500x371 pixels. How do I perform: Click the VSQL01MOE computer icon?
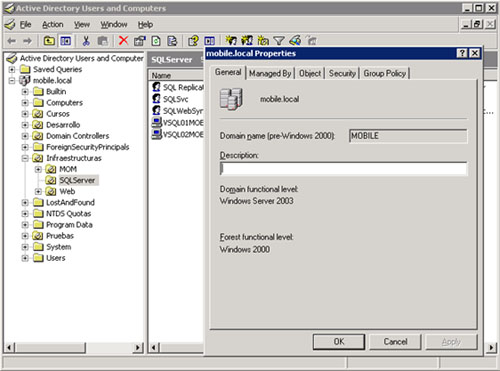tap(156, 122)
